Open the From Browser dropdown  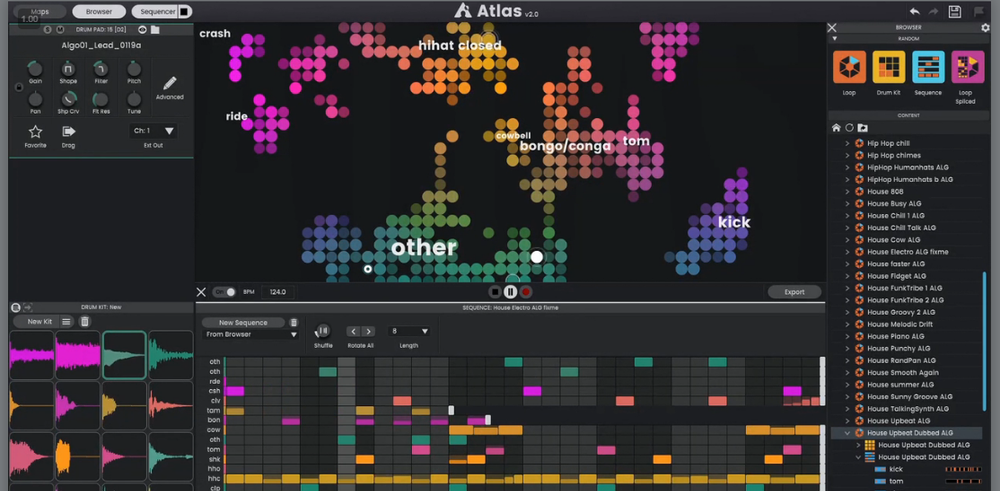[251, 334]
